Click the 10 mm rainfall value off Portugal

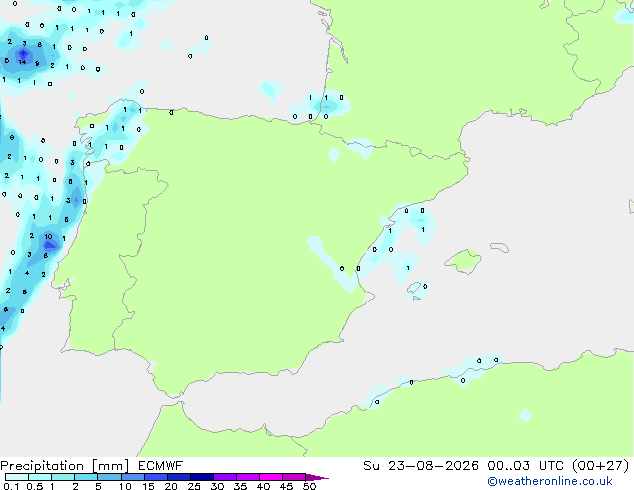click(49, 237)
